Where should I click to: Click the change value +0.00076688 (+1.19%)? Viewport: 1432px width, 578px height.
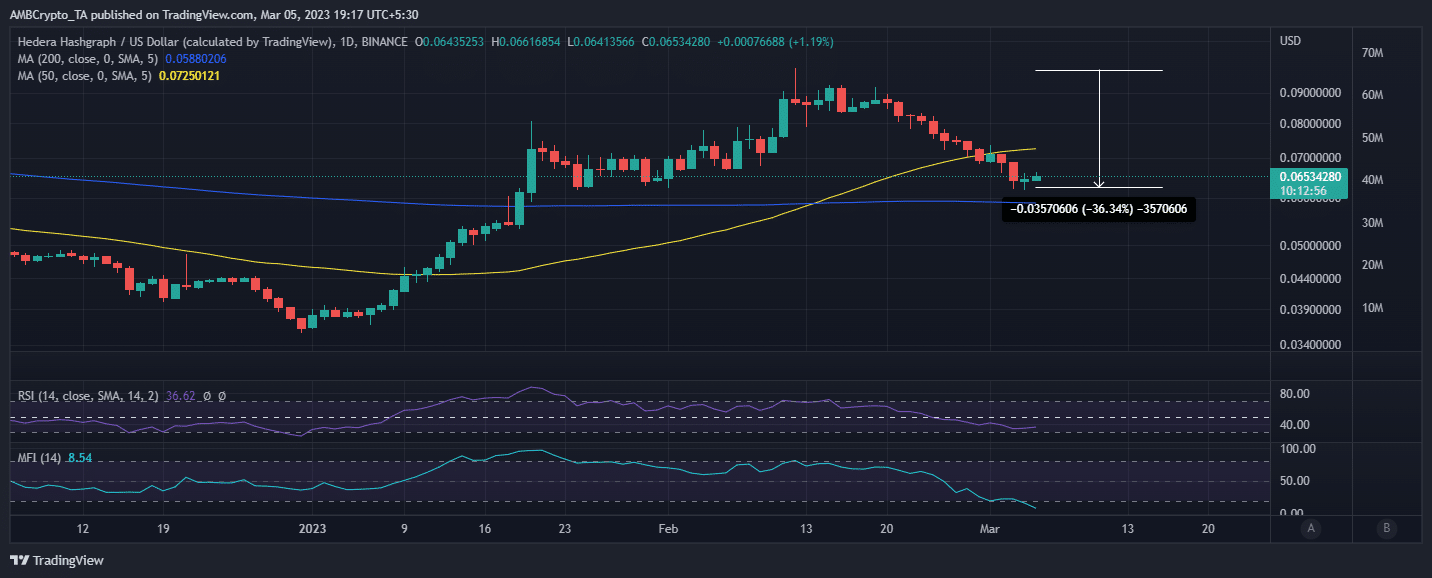(775, 42)
